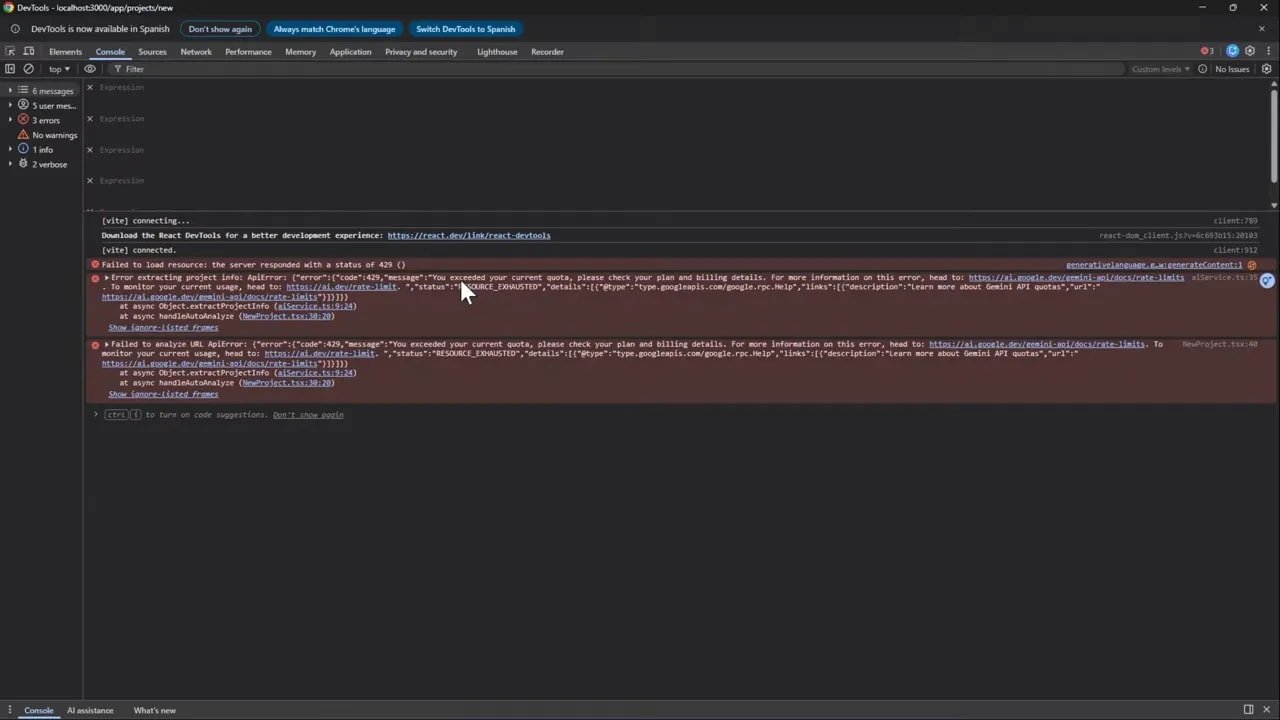
Task: Click Switch DevTools to Spanish
Action: tap(465, 28)
